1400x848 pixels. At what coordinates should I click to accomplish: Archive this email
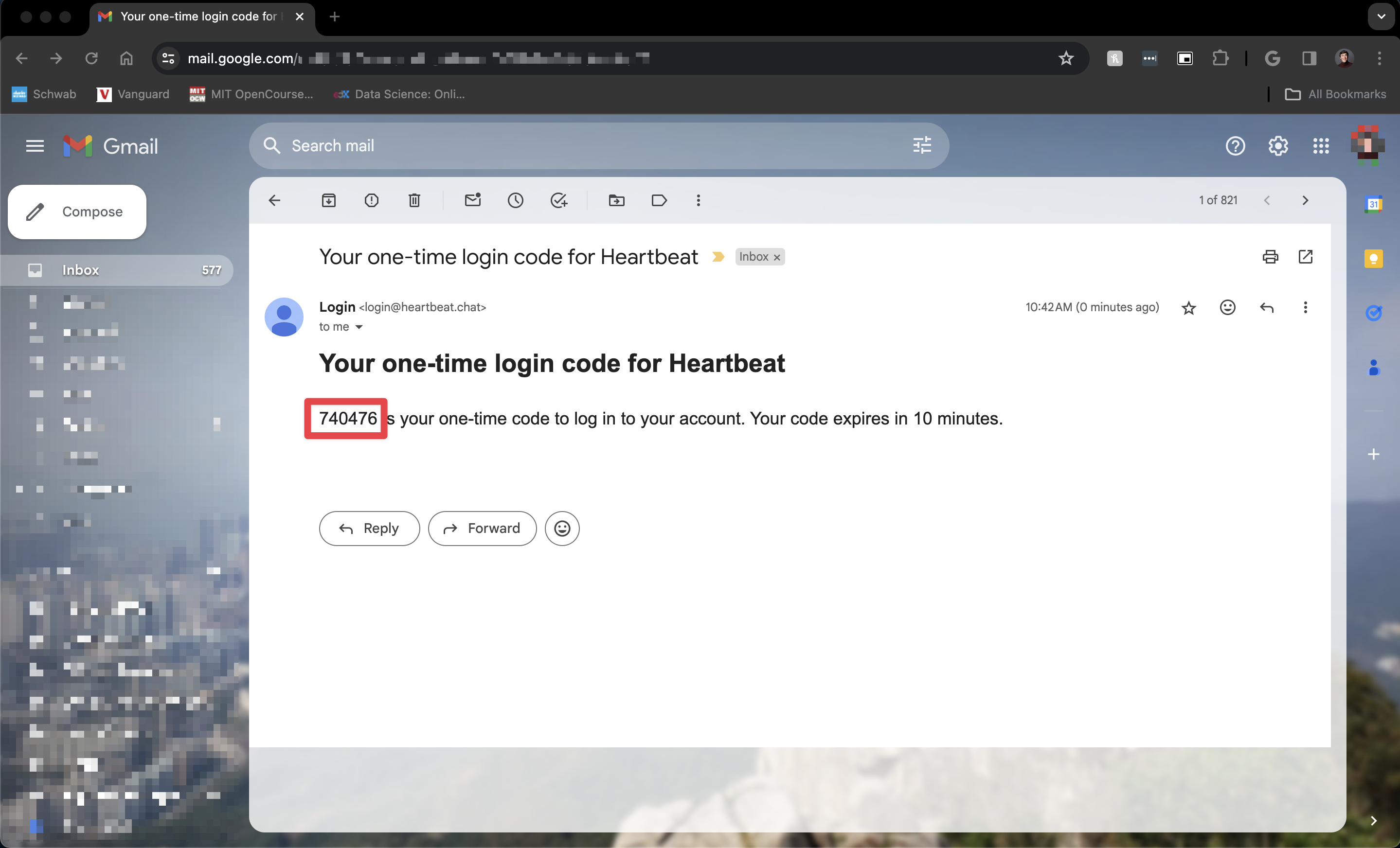click(328, 200)
